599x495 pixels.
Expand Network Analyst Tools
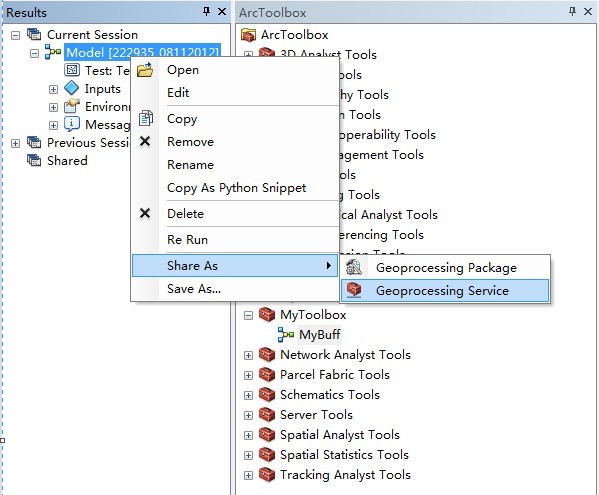tap(248, 356)
